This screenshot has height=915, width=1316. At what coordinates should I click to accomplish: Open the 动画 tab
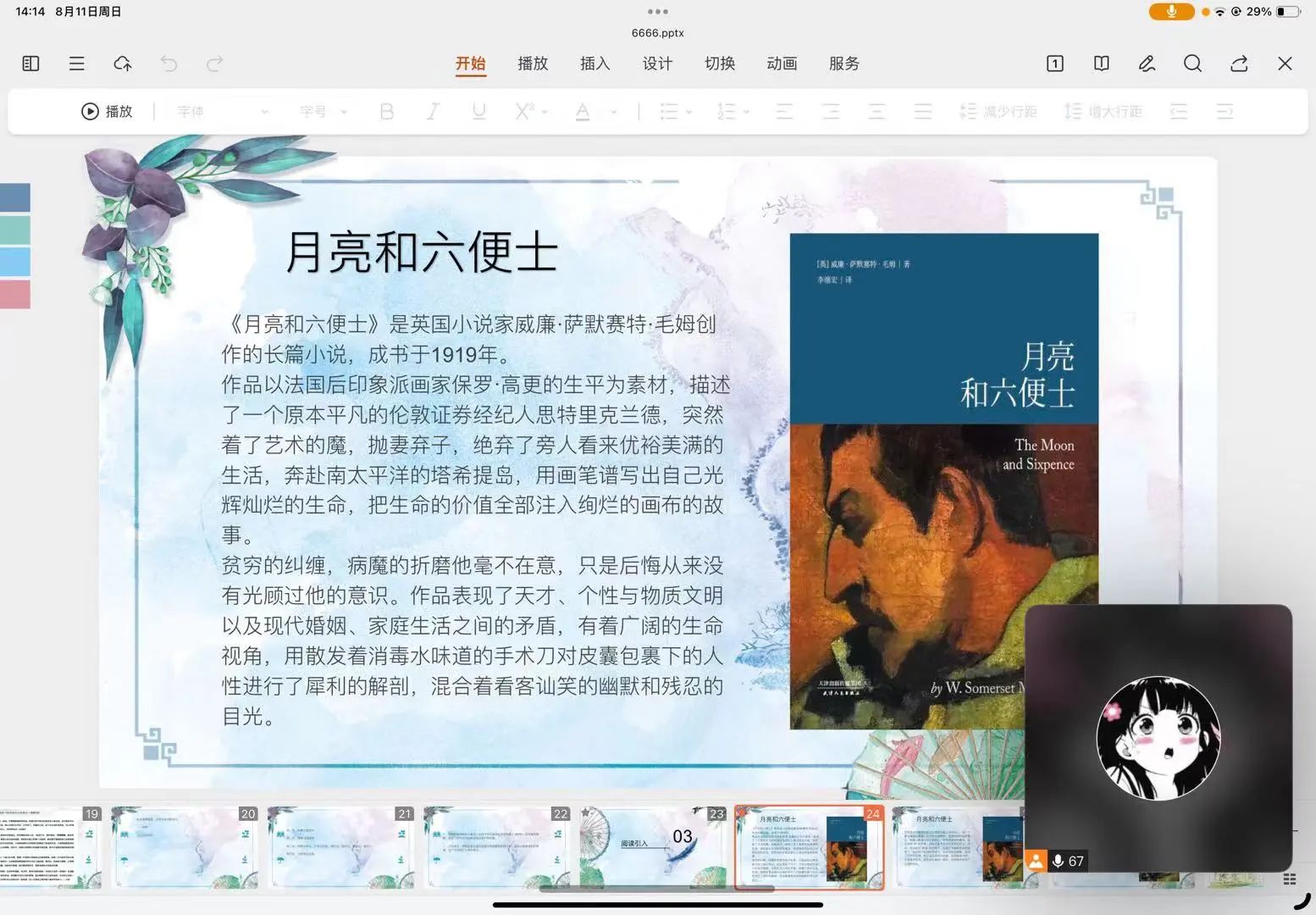tap(782, 64)
